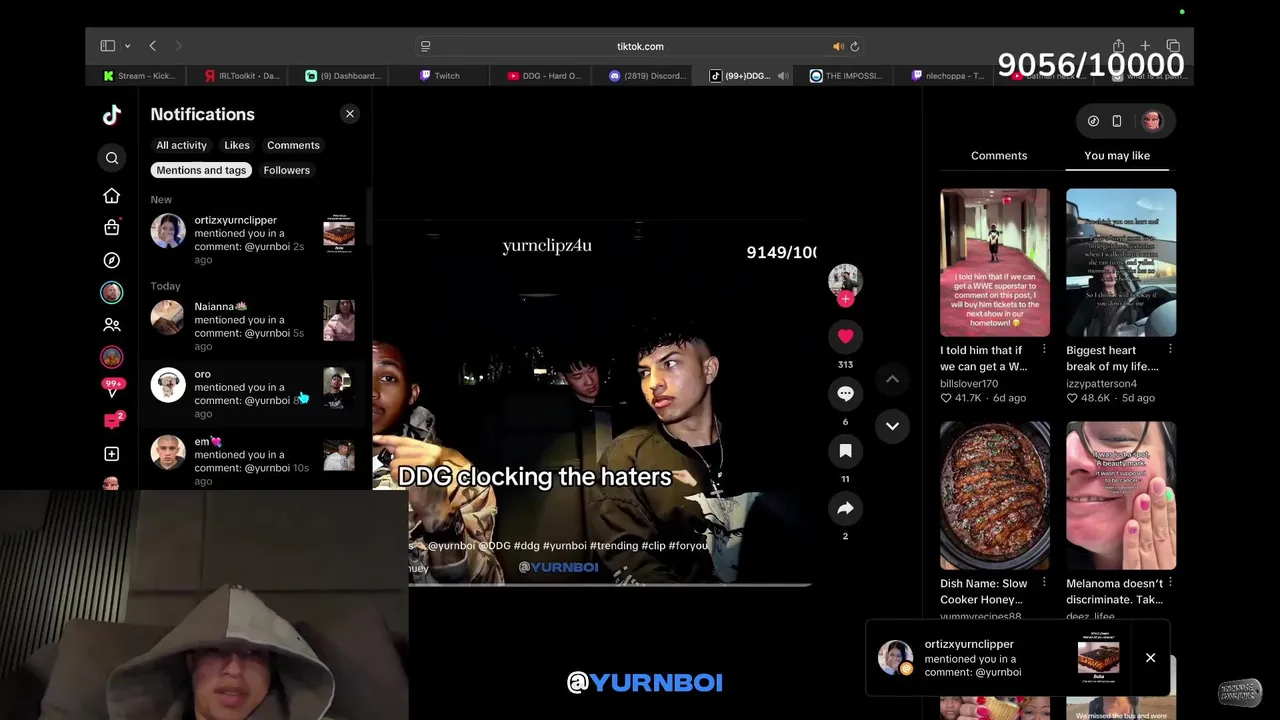Open the video thumbnail beside Naianna's notification
The height and width of the screenshot is (720, 1280).
click(339, 320)
